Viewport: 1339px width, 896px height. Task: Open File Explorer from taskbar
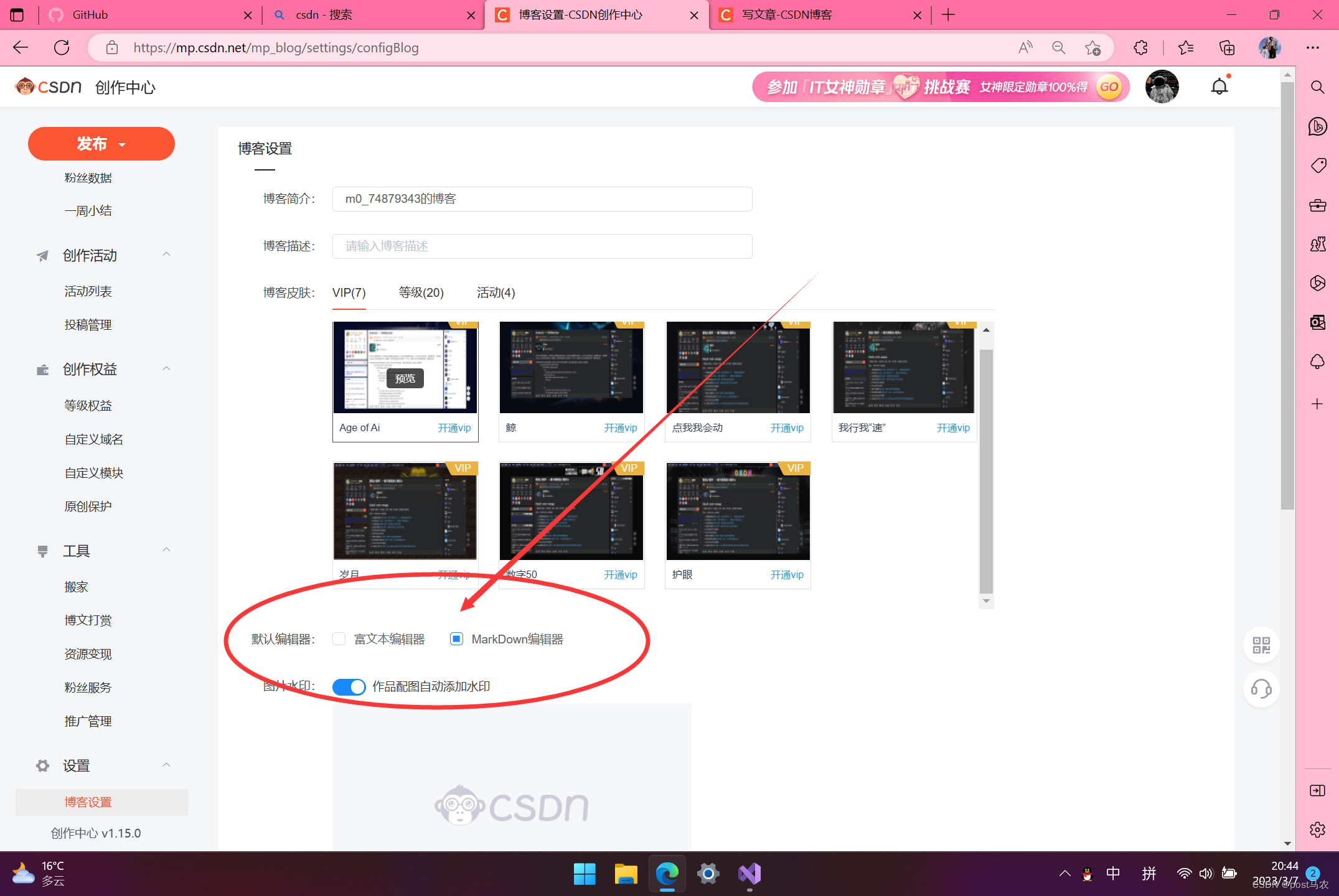[x=626, y=874]
